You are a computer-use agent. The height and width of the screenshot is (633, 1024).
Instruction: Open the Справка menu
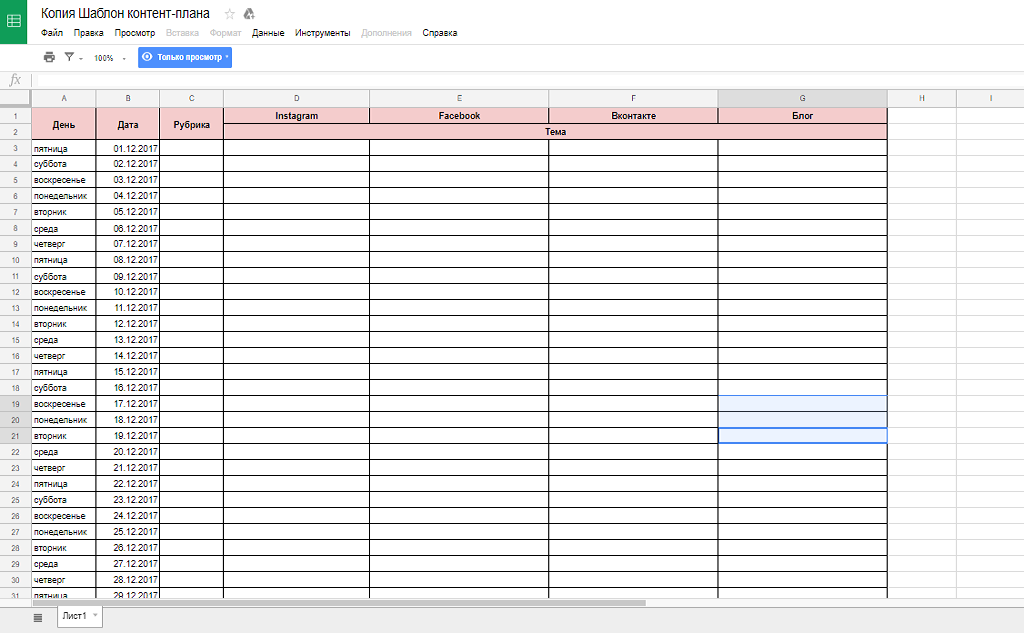440,33
